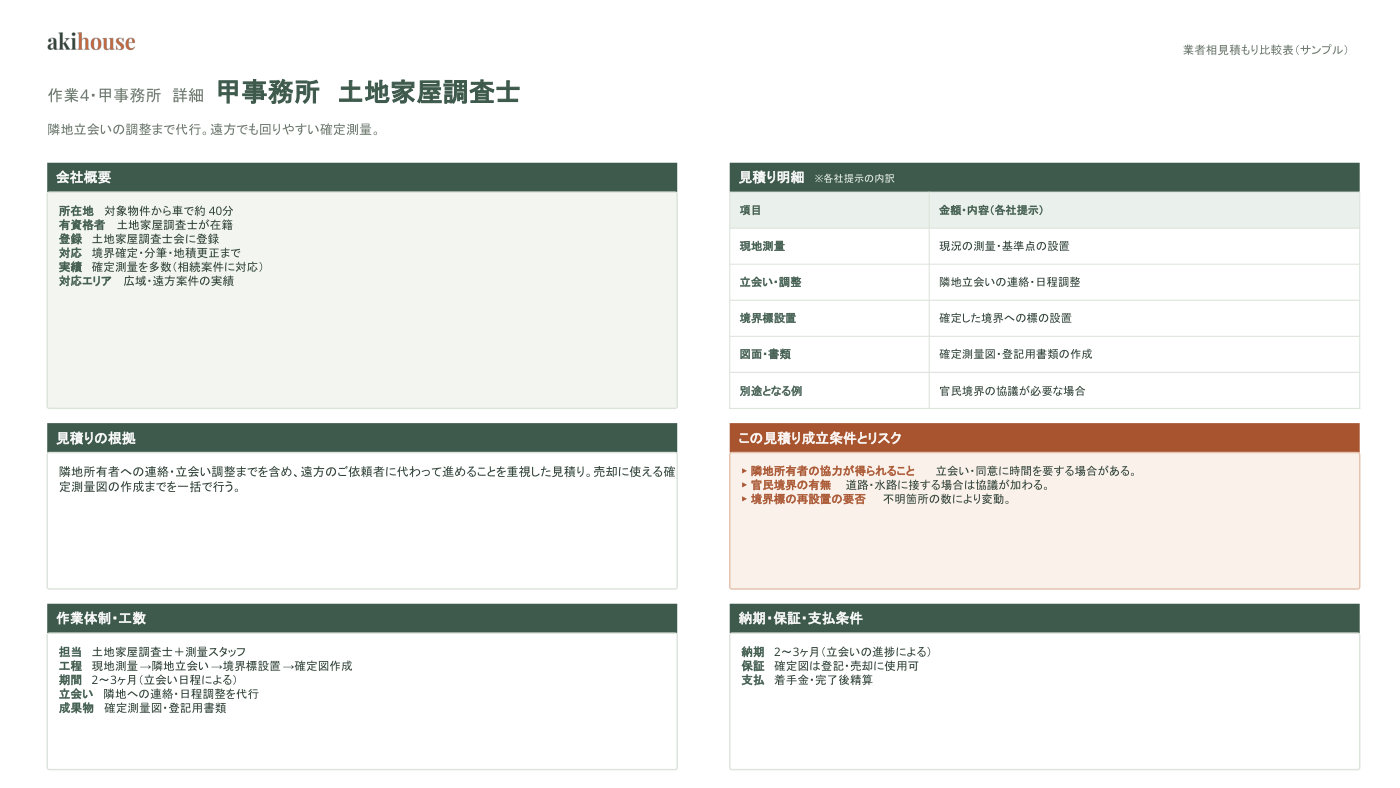Click the 有資格者 土地家屋調査士が在籍 line
Screen dimensions: 1400x788
pos(146,225)
